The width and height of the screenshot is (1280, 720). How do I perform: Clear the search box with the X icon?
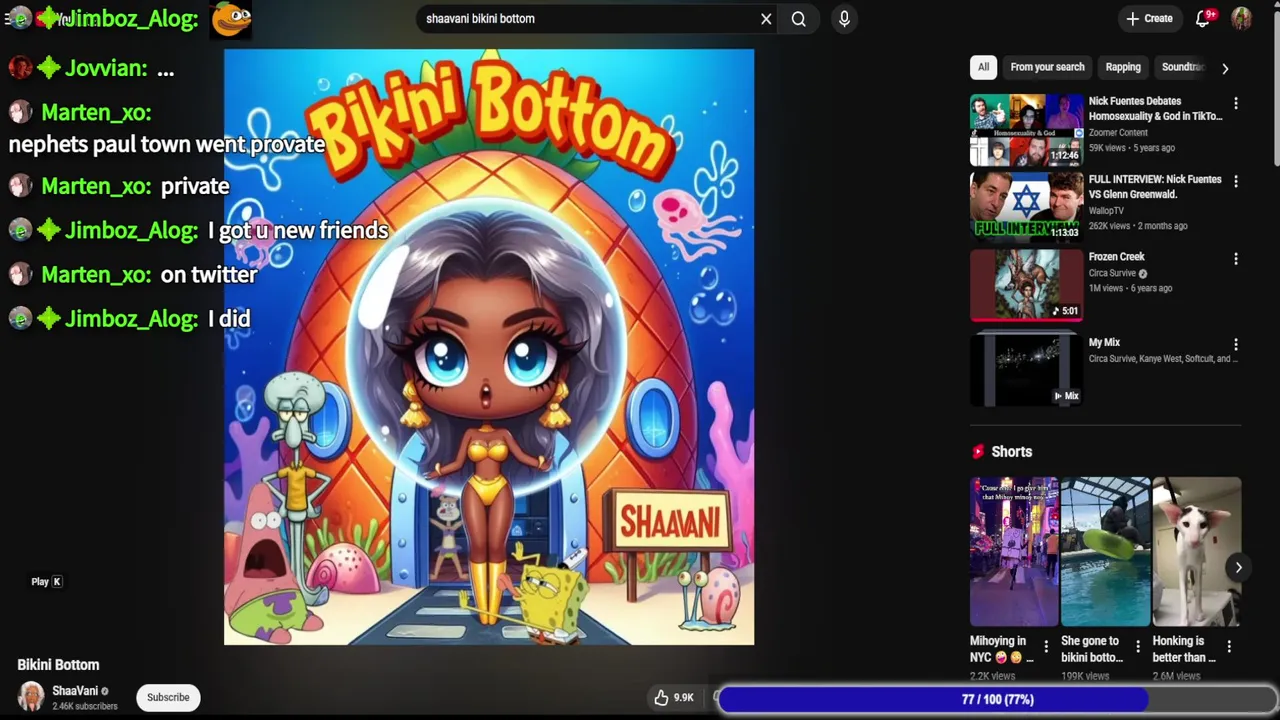pyautogui.click(x=766, y=18)
